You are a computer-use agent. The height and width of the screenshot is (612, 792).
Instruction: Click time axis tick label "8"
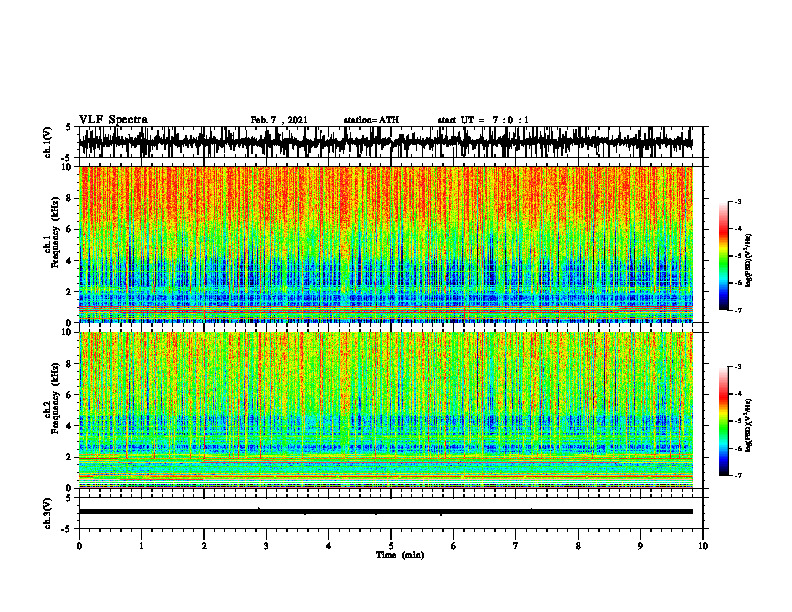(578, 546)
